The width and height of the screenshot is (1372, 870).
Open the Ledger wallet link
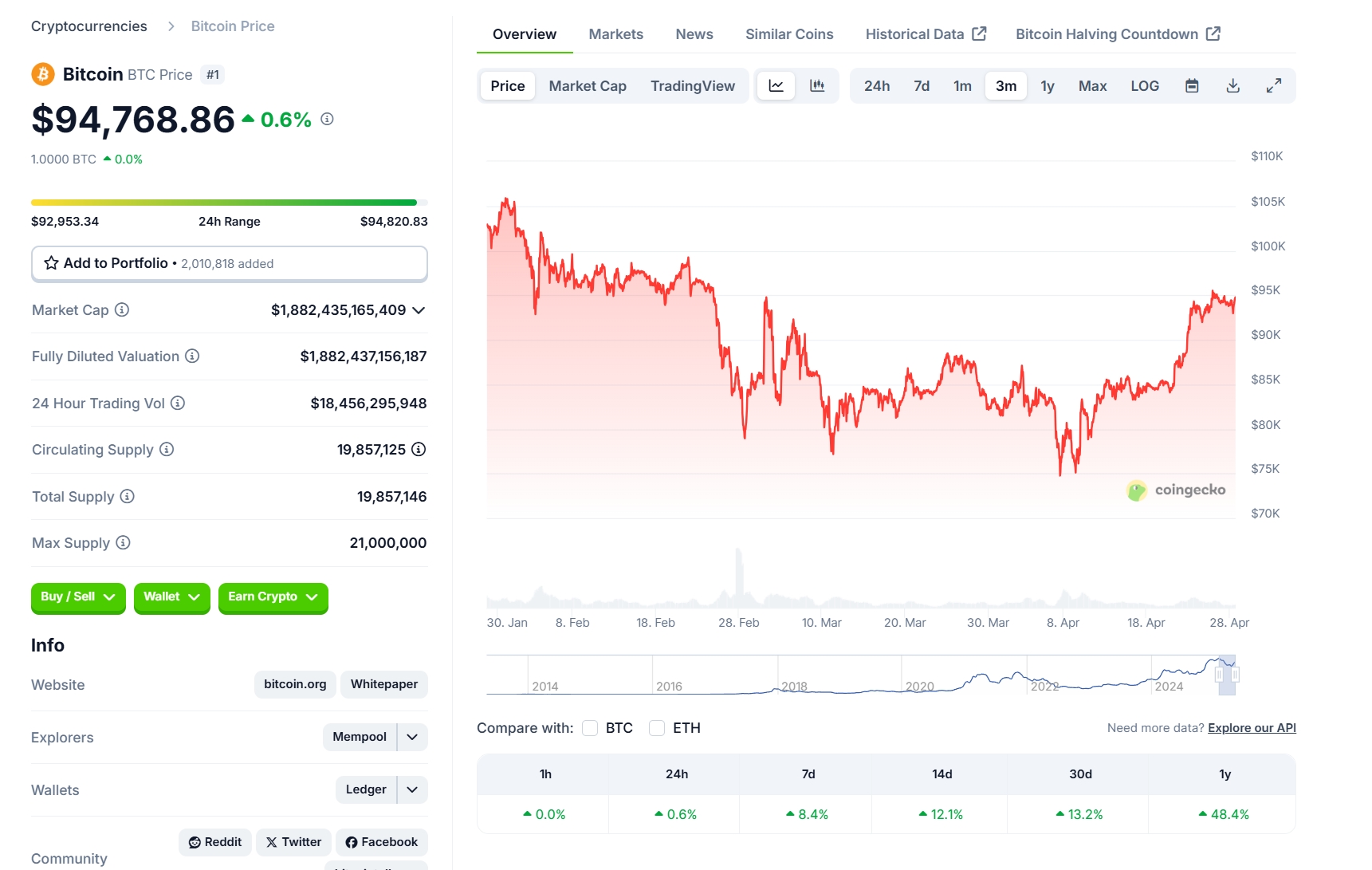(366, 789)
